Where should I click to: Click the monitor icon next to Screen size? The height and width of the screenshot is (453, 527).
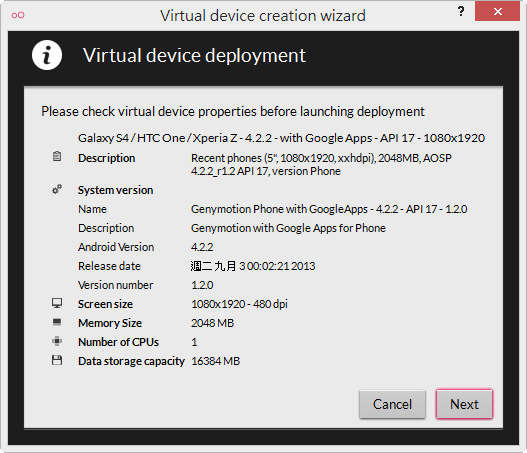tap(57, 303)
